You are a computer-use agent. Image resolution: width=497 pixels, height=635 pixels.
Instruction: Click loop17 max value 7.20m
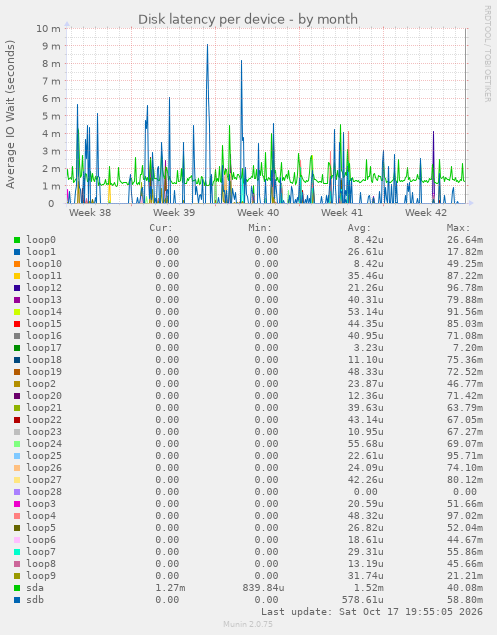coord(468,348)
